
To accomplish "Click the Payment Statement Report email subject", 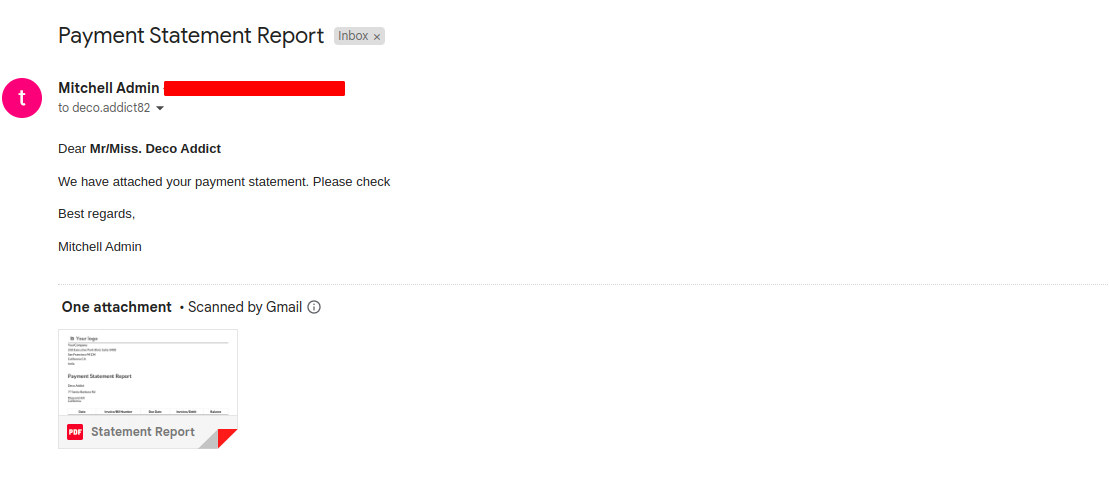I will (x=191, y=35).
